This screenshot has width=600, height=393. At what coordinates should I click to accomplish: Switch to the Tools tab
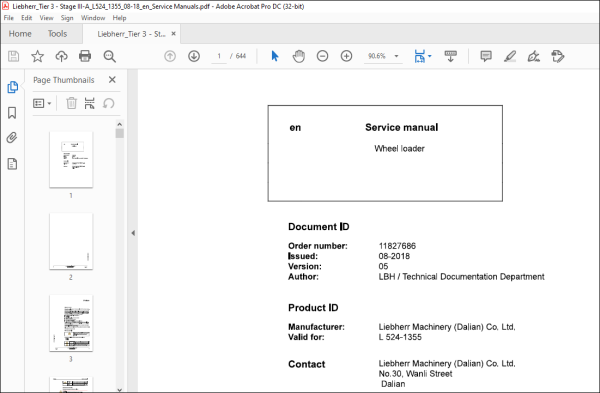click(x=57, y=34)
